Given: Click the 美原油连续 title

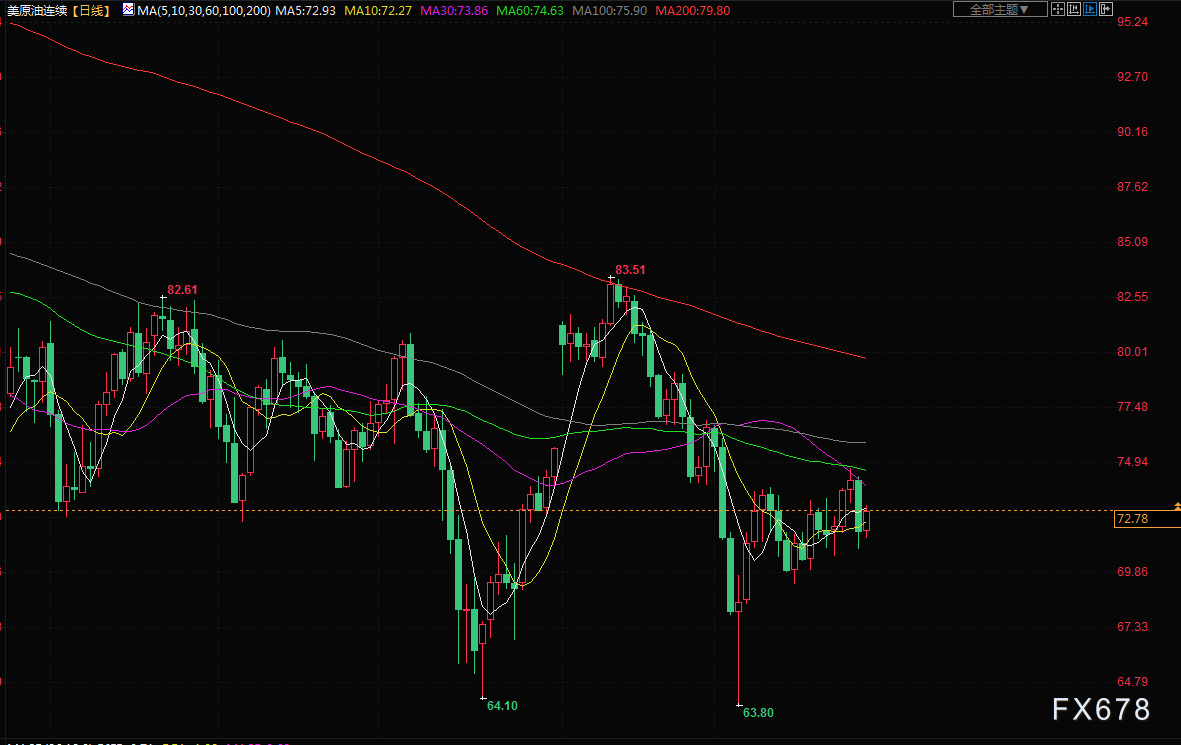Looking at the screenshot, I should pyautogui.click(x=37, y=11).
